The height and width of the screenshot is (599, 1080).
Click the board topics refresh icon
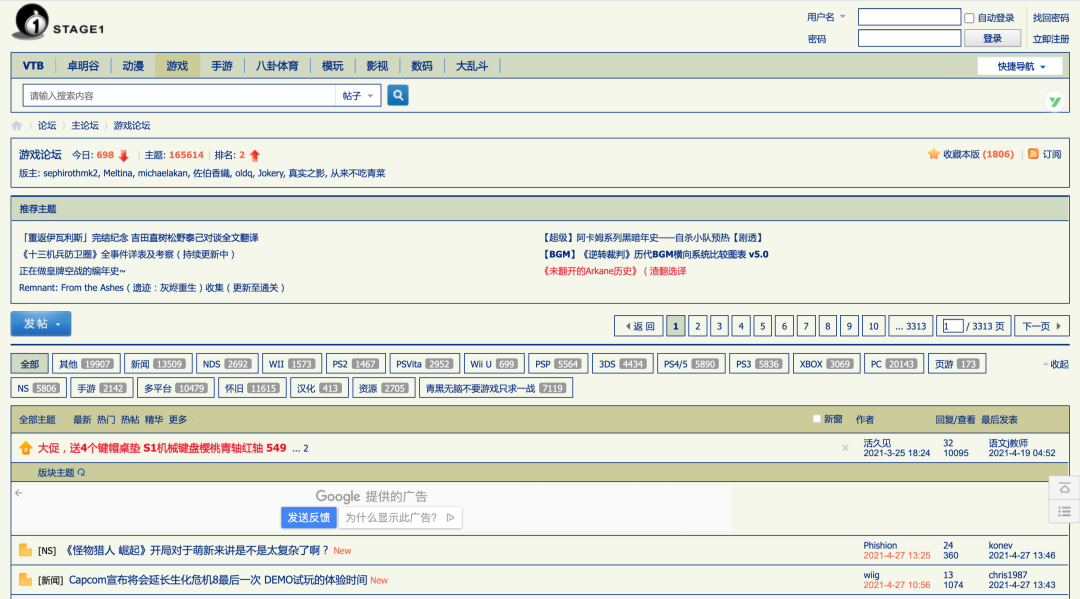81,472
